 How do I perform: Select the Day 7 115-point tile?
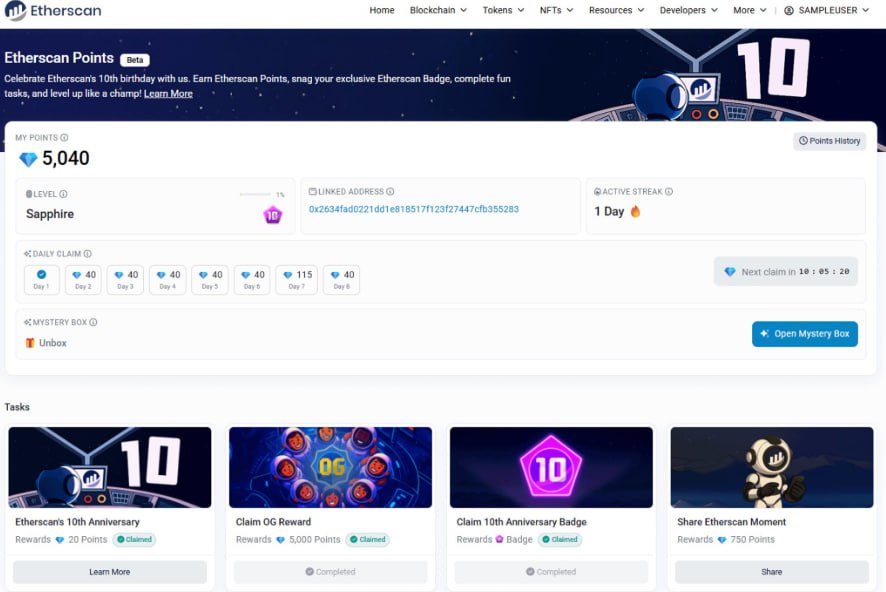[x=297, y=280]
